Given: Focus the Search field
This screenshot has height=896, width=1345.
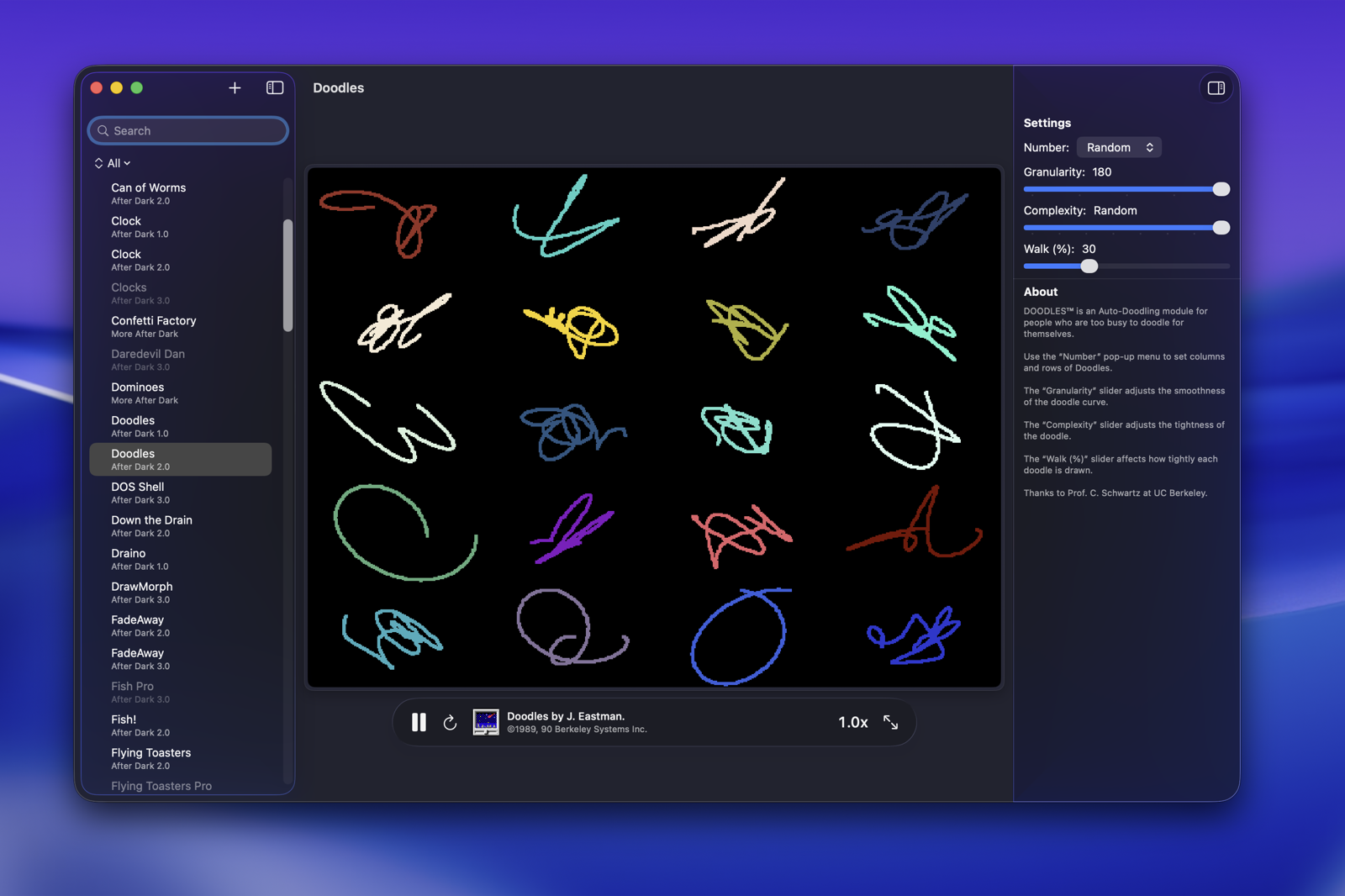Looking at the screenshot, I should click(188, 131).
